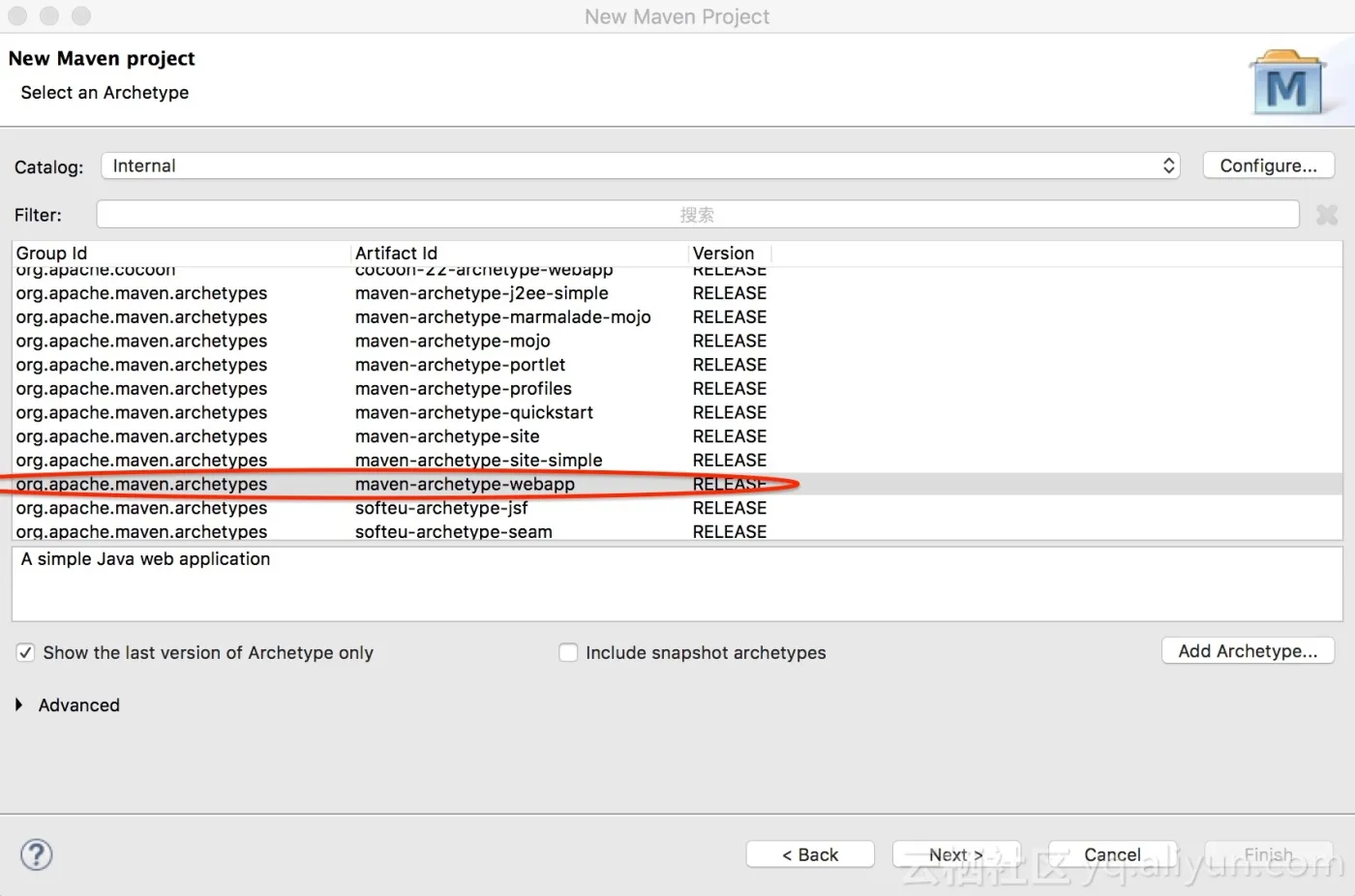Image resolution: width=1355 pixels, height=896 pixels.
Task: Click the cocoon-22-archetype-webapp row
Action: tap(677, 272)
